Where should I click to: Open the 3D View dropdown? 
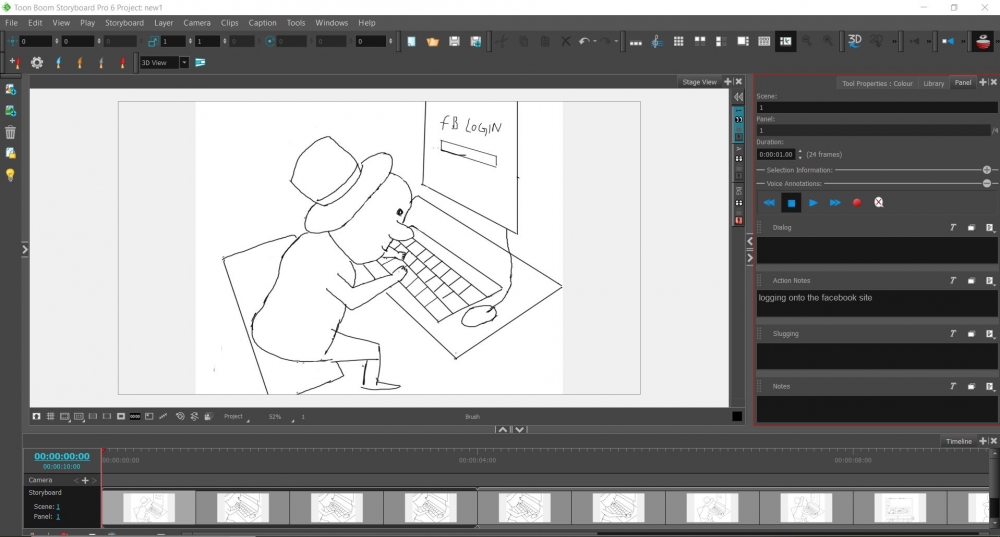[x=184, y=63]
